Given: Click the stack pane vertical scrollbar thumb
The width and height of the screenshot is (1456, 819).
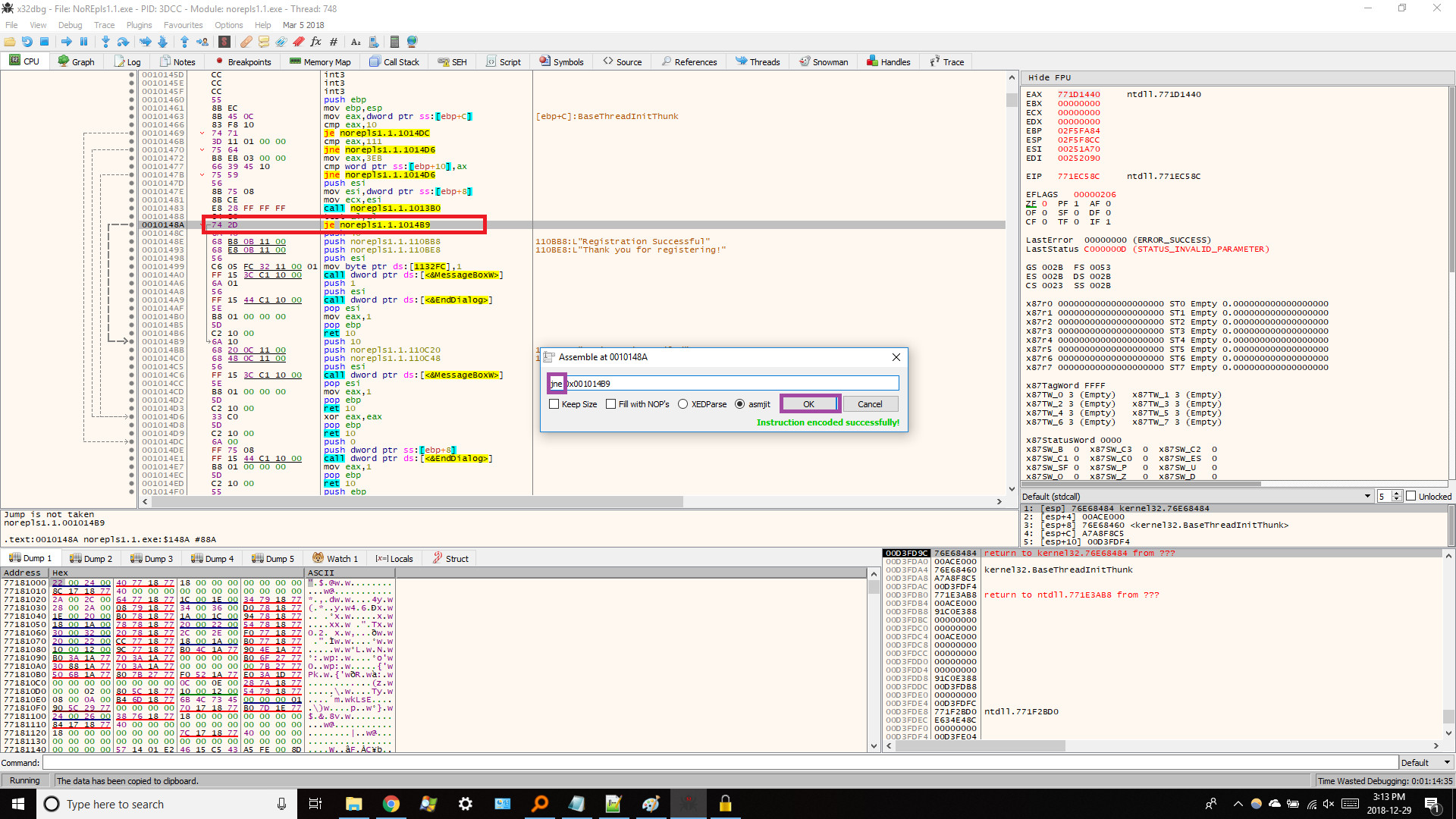Looking at the screenshot, I should point(1448,717).
